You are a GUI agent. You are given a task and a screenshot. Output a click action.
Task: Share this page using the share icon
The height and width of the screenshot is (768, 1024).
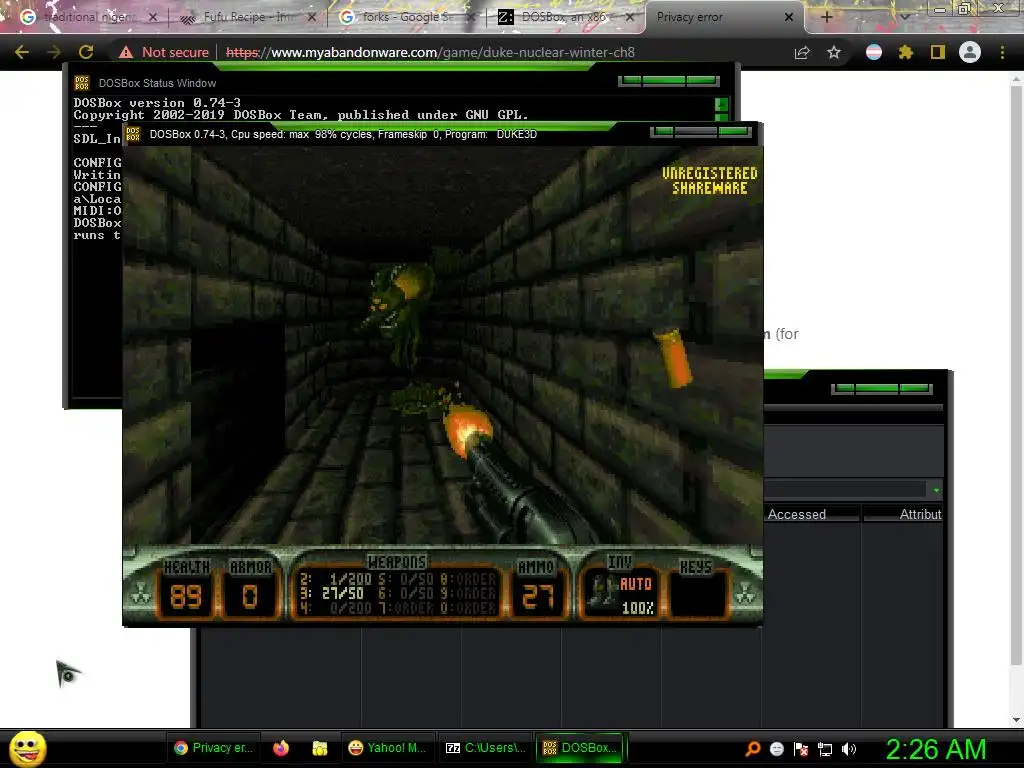(802, 52)
